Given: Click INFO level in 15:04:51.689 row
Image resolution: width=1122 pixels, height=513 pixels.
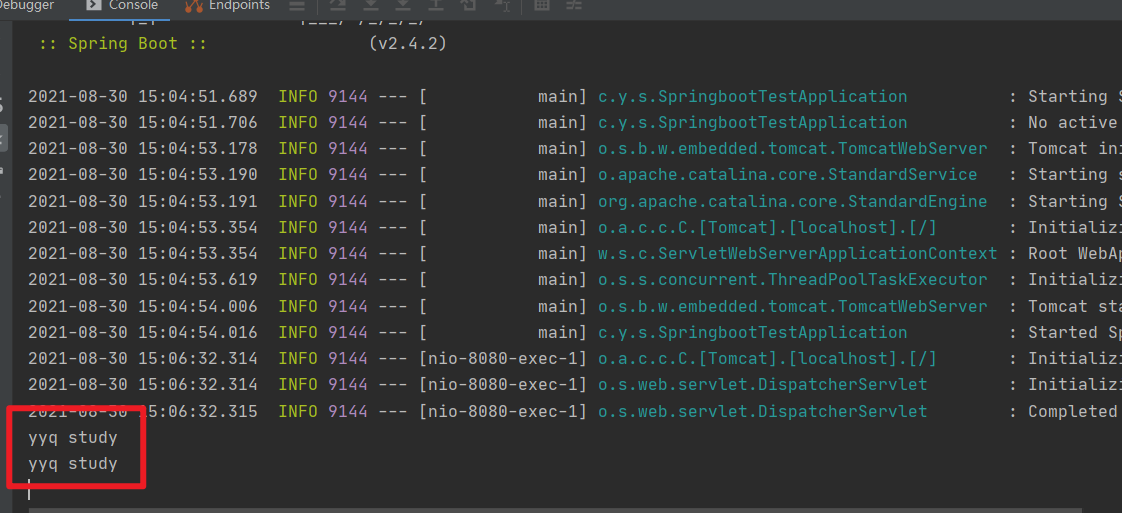Looking at the screenshot, I should coord(298,97).
